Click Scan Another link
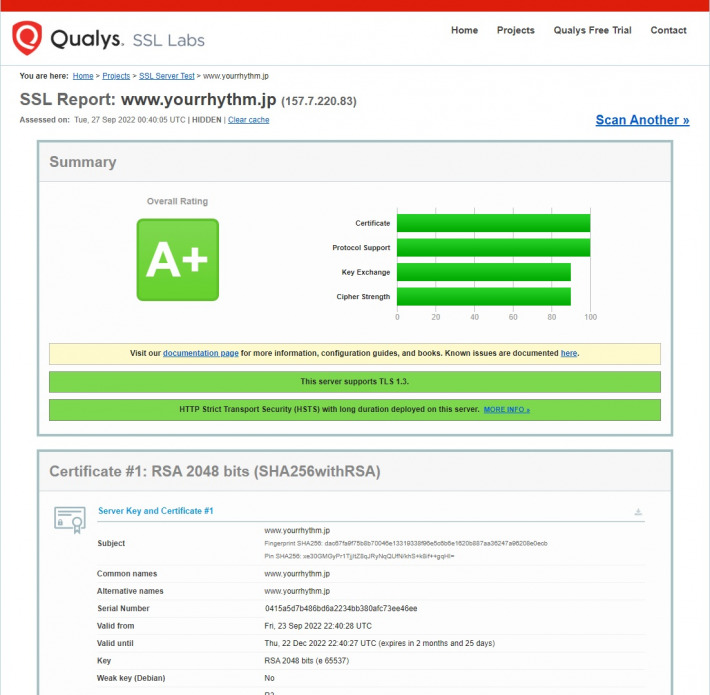Screen dimensions: 710x695 point(642,120)
